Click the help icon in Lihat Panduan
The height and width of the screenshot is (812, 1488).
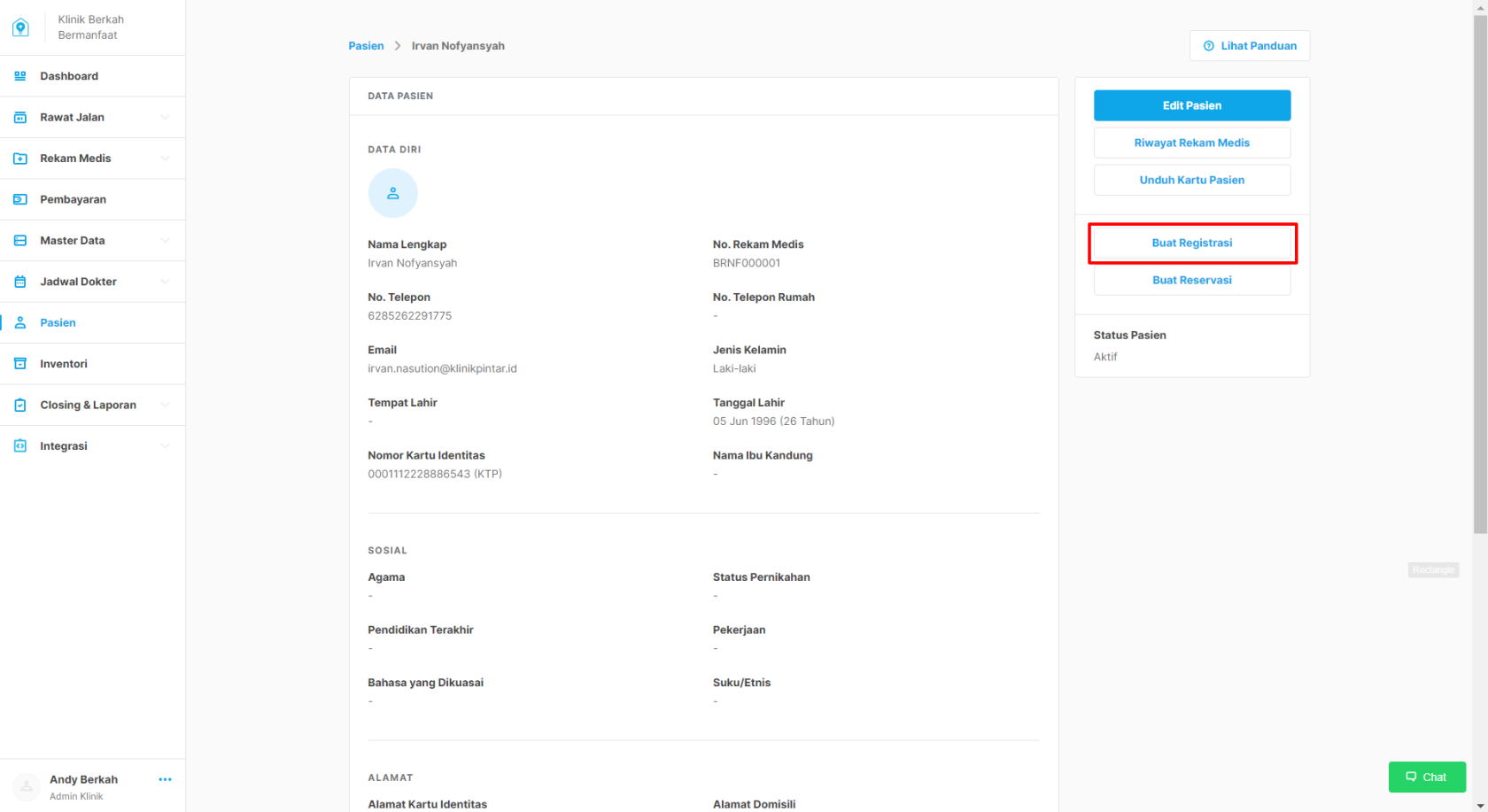click(1209, 46)
